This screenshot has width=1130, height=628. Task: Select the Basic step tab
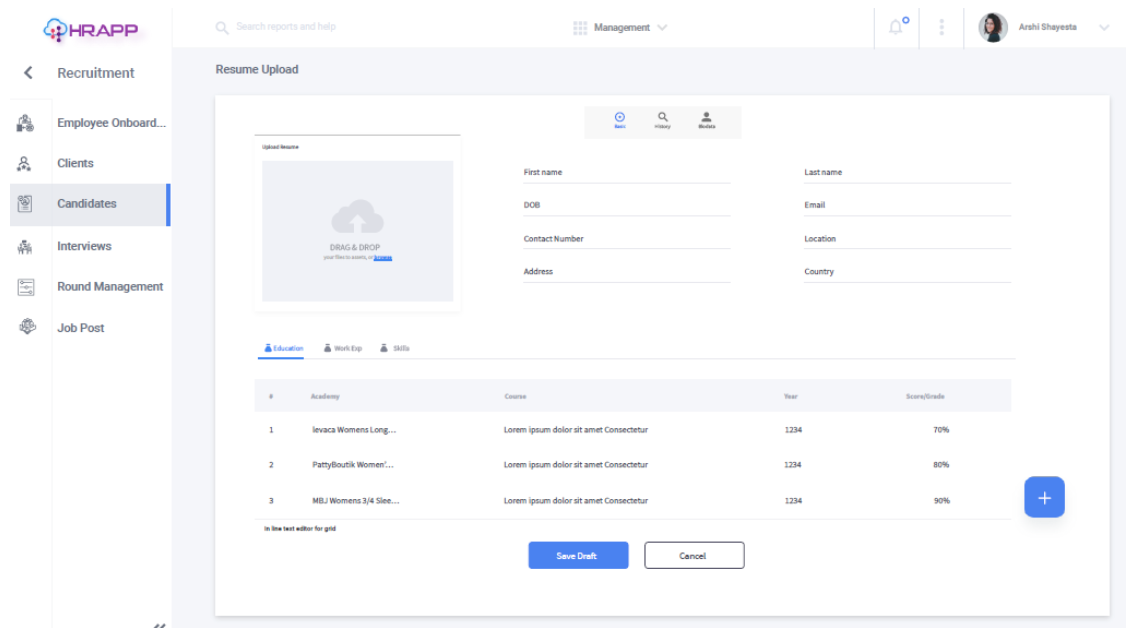(620, 120)
